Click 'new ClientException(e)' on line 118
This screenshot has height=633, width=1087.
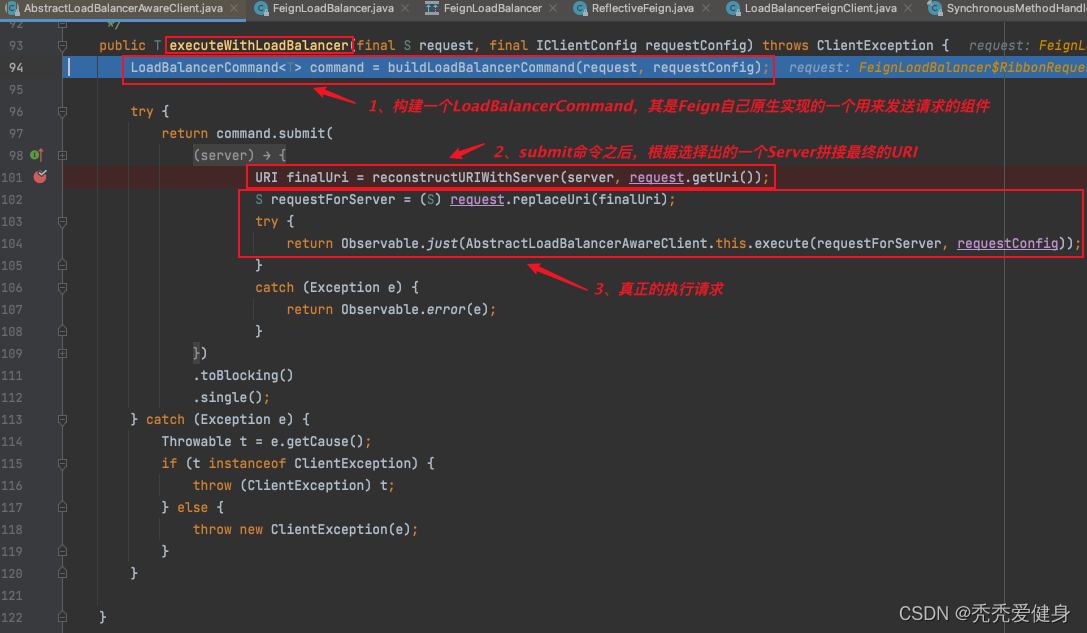click(x=324, y=529)
